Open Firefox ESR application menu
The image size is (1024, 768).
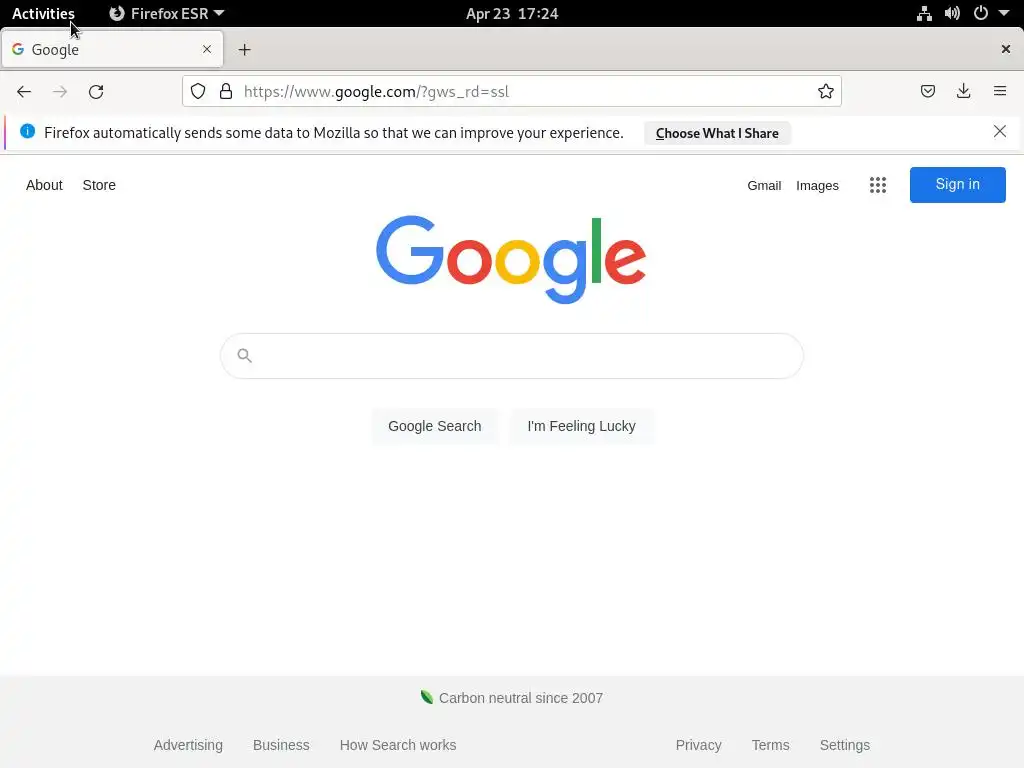coord(167,14)
